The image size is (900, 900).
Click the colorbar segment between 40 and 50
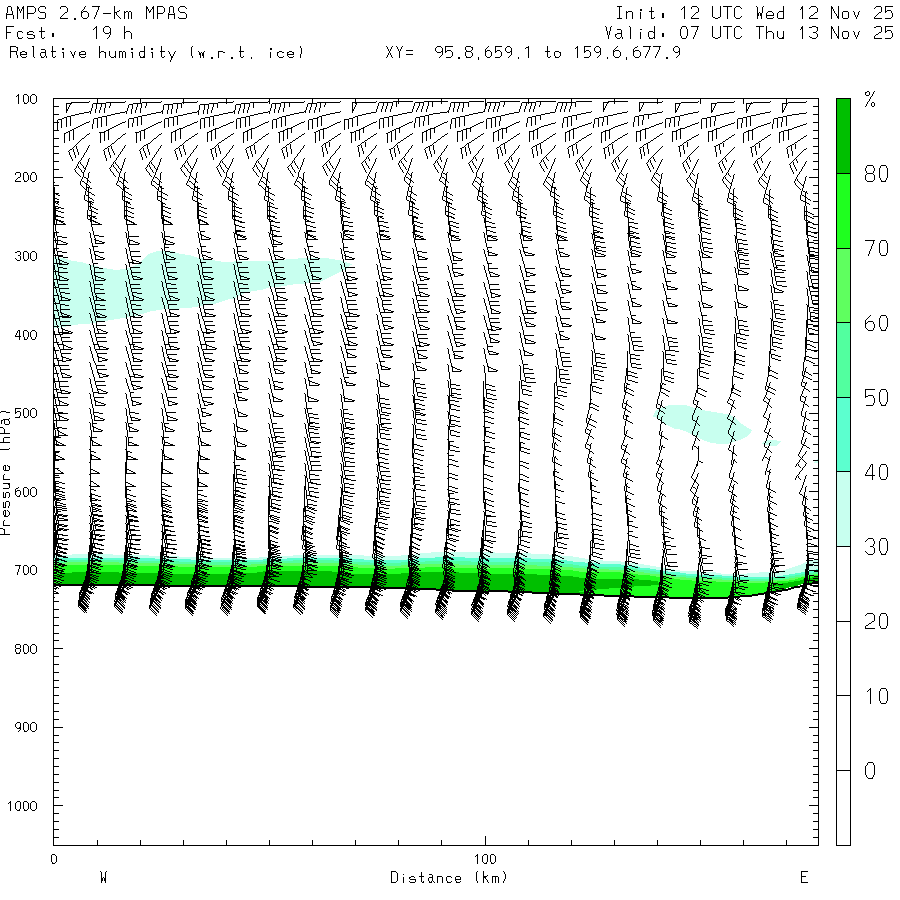(843, 435)
